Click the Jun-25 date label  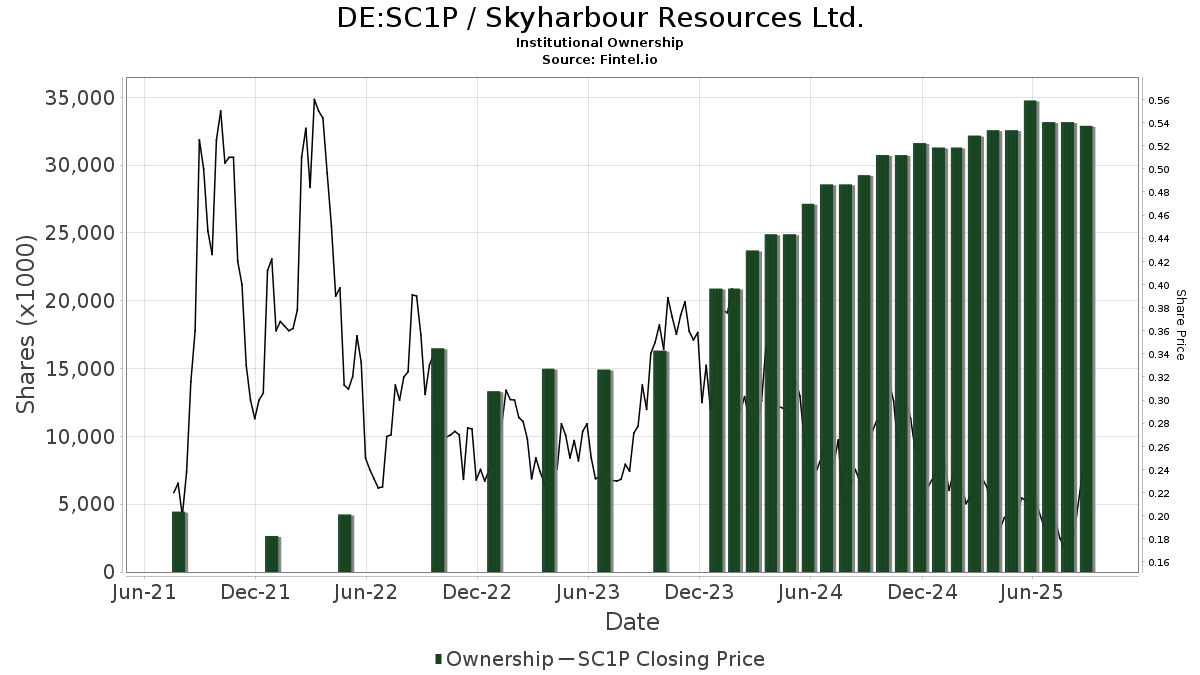click(1032, 592)
